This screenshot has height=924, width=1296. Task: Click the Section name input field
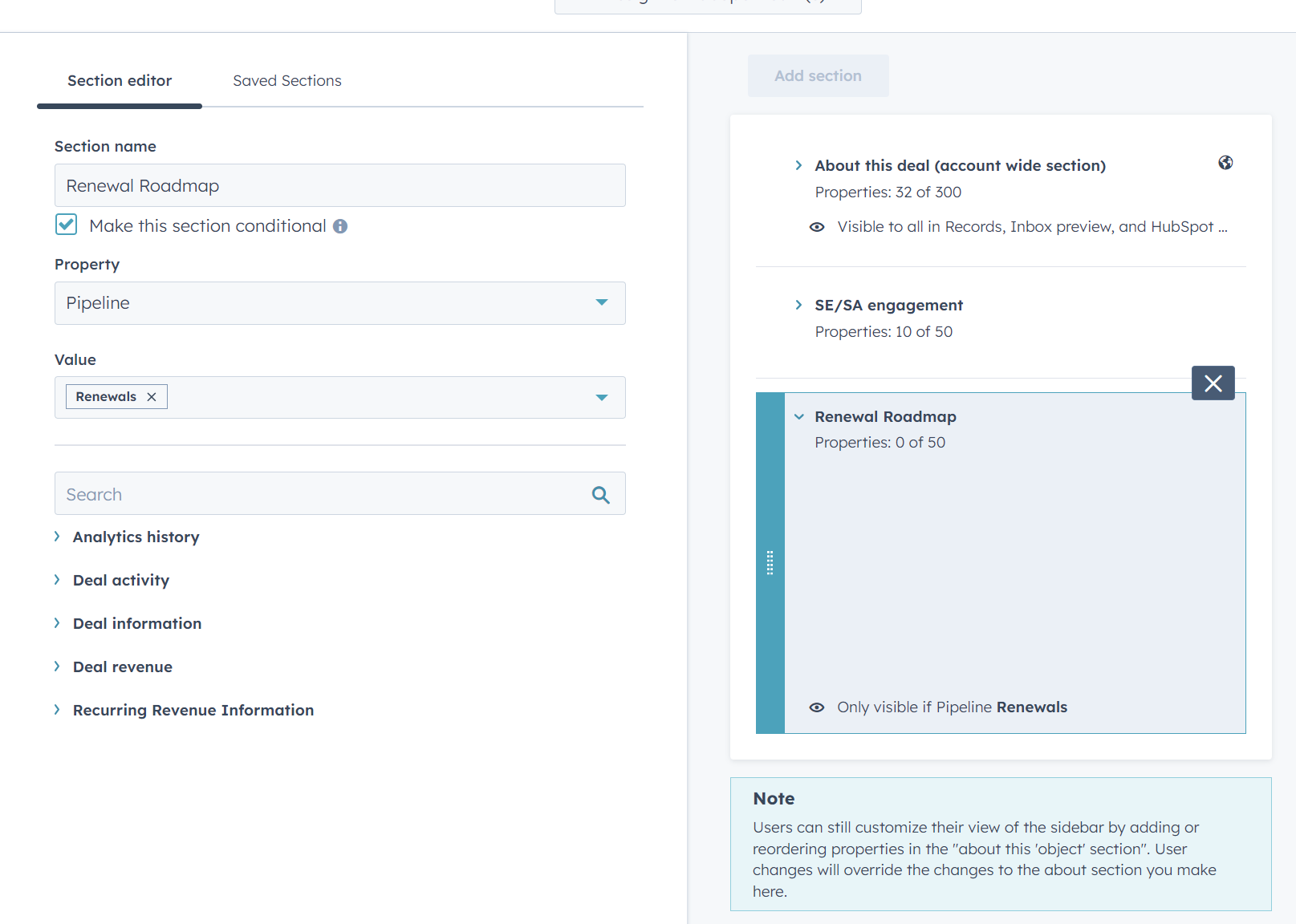[340, 185]
